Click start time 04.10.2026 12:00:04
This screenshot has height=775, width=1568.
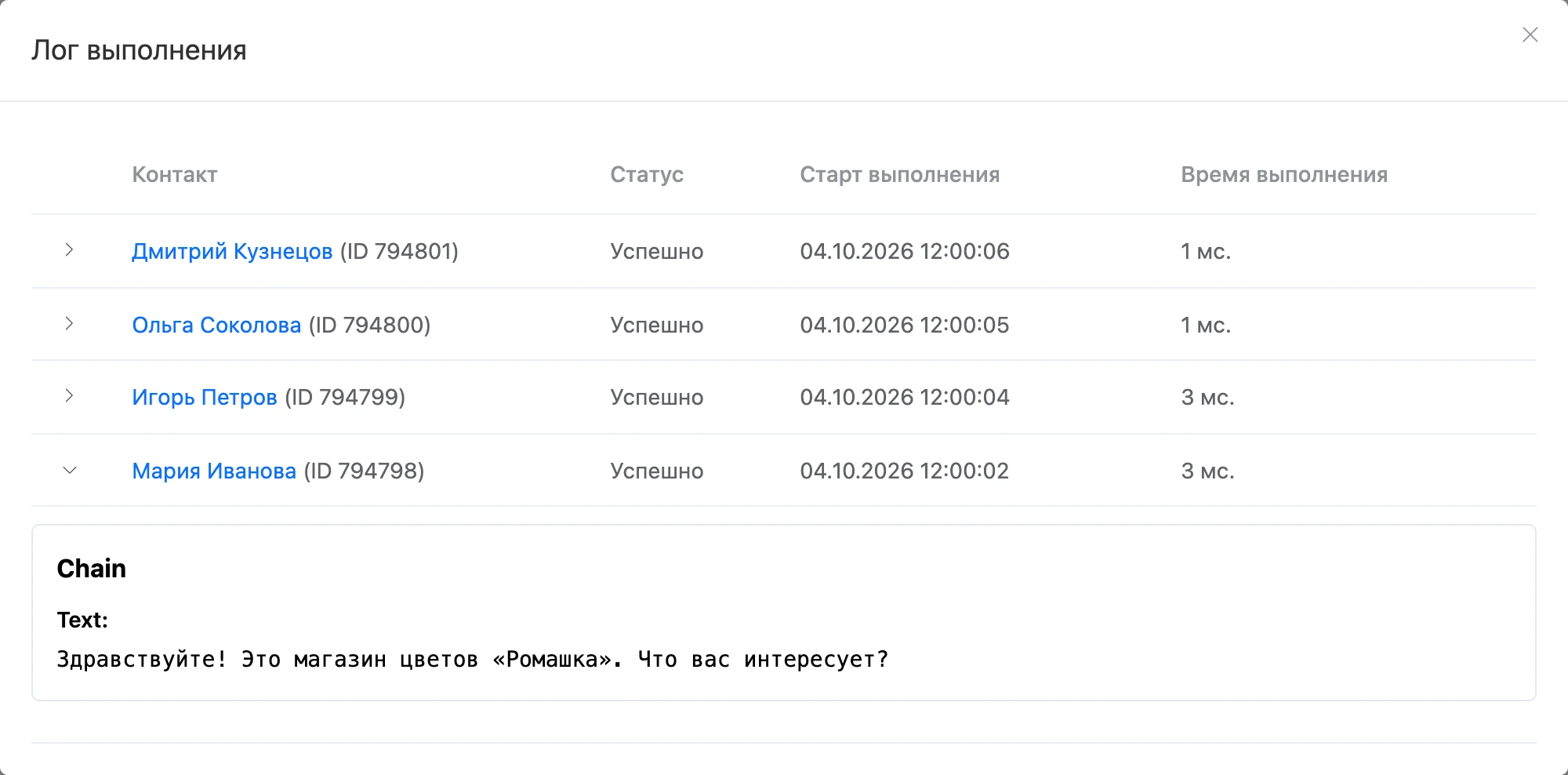coord(905,398)
